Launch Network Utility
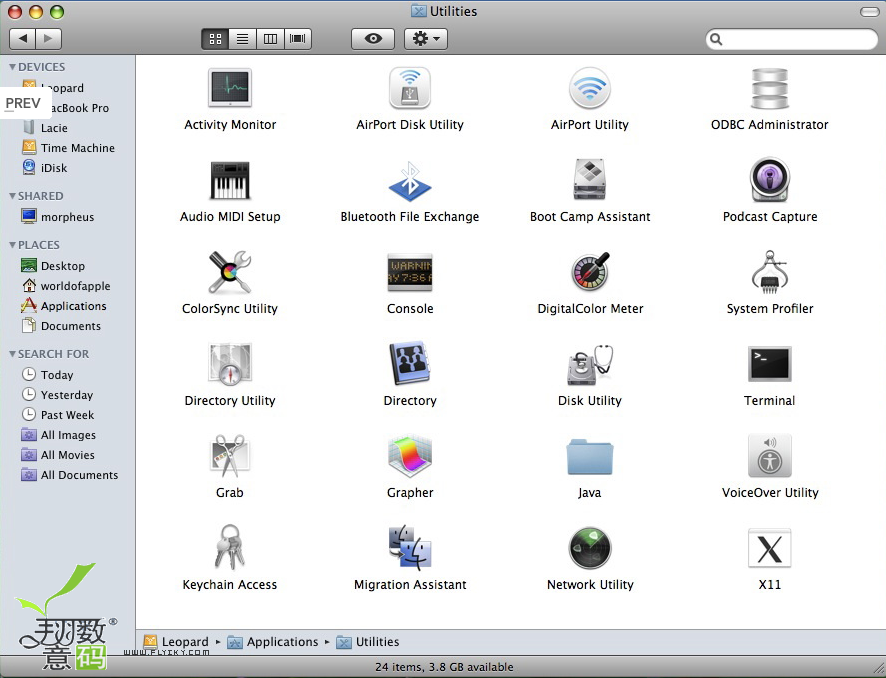The height and width of the screenshot is (678, 886). click(x=589, y=548)
